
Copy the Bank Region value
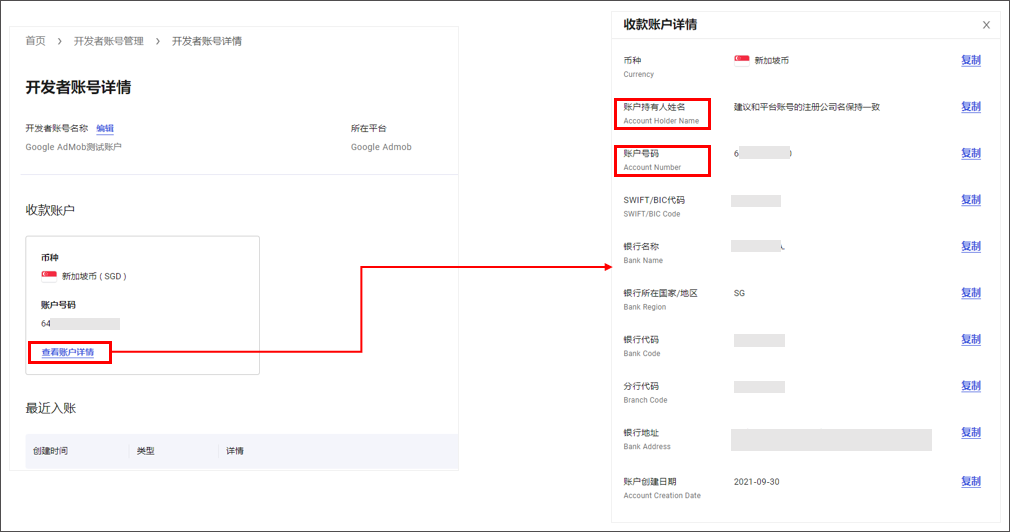[971, 292]
